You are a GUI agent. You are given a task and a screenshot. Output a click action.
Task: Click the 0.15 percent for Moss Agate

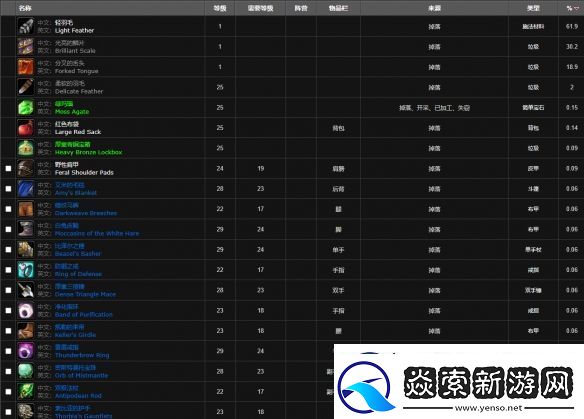[572, 108]
